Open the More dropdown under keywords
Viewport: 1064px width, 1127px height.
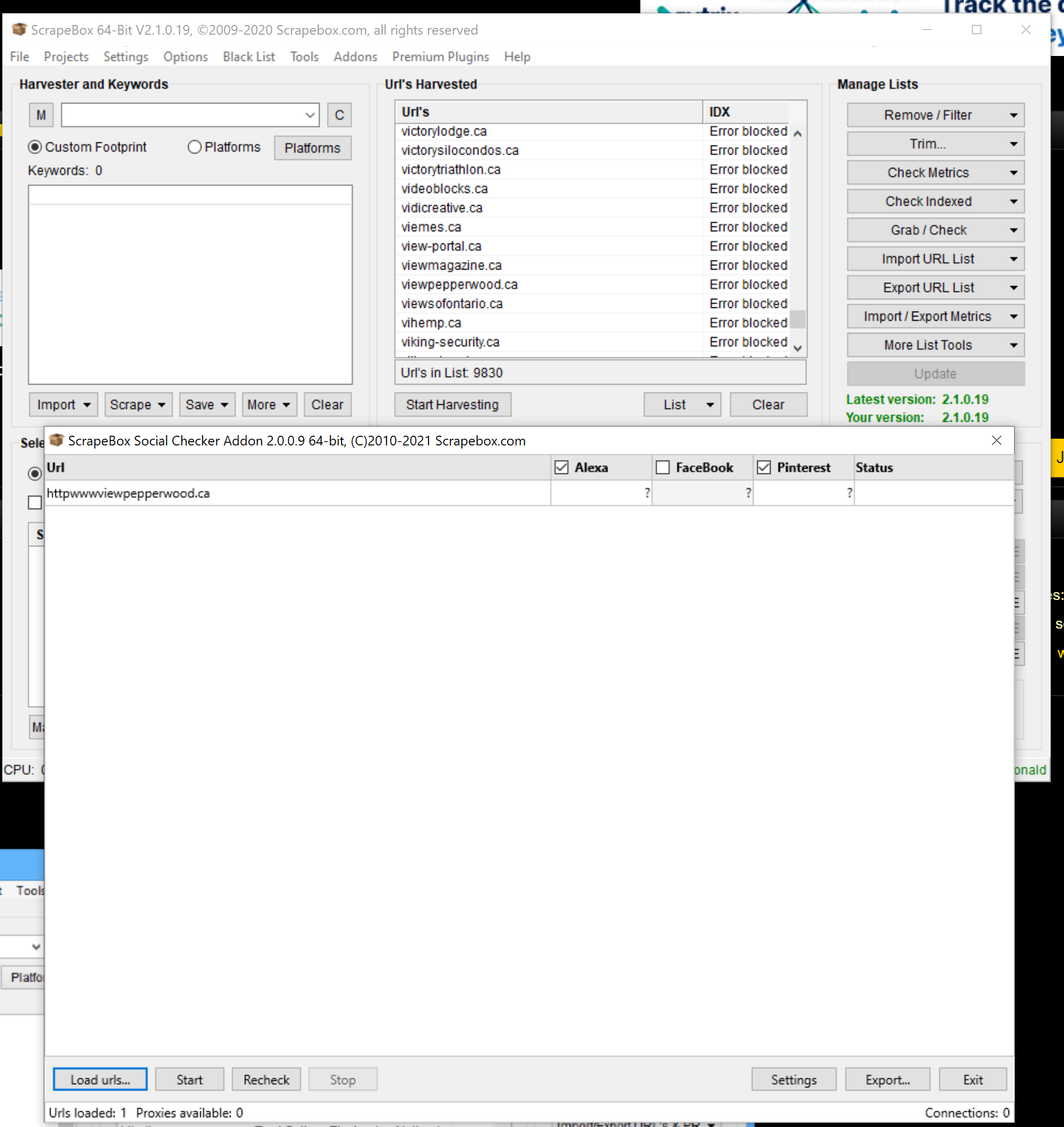269,405
